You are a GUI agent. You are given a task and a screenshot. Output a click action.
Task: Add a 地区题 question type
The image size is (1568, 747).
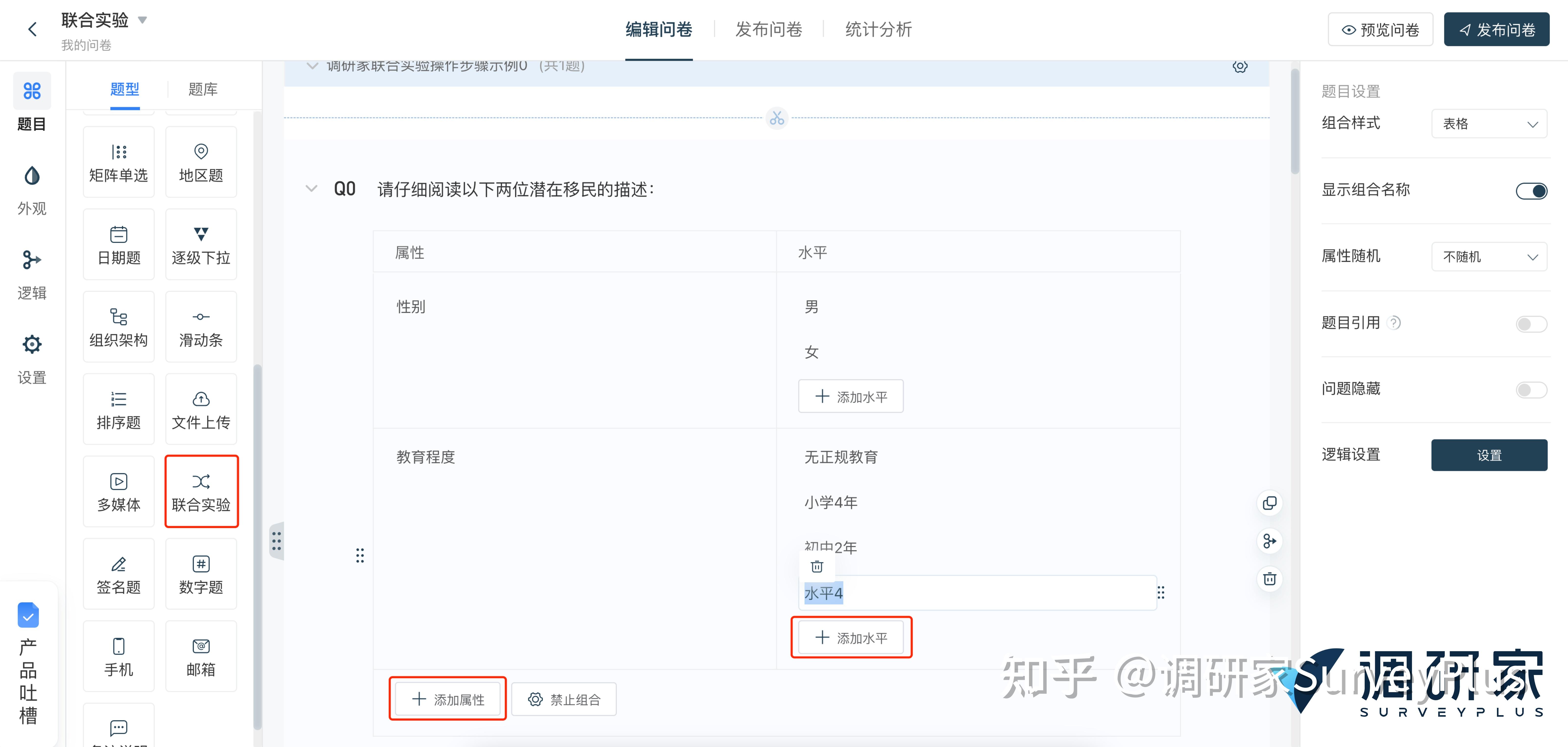coord(201,162)
